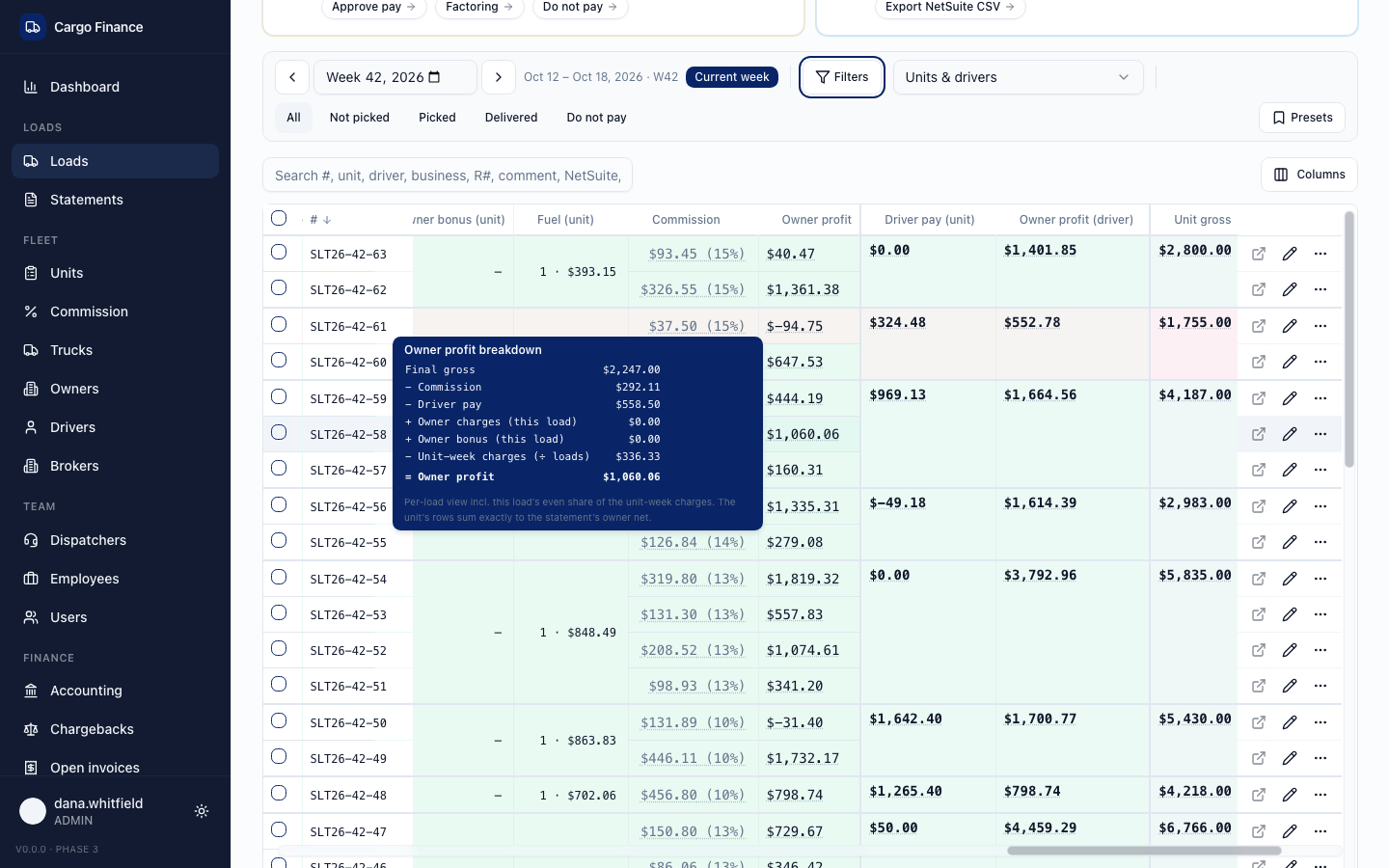Screen dimensions: 1389x868
Task: Select the SLT26-42-60 row checkbox
Action: [279, 360]
